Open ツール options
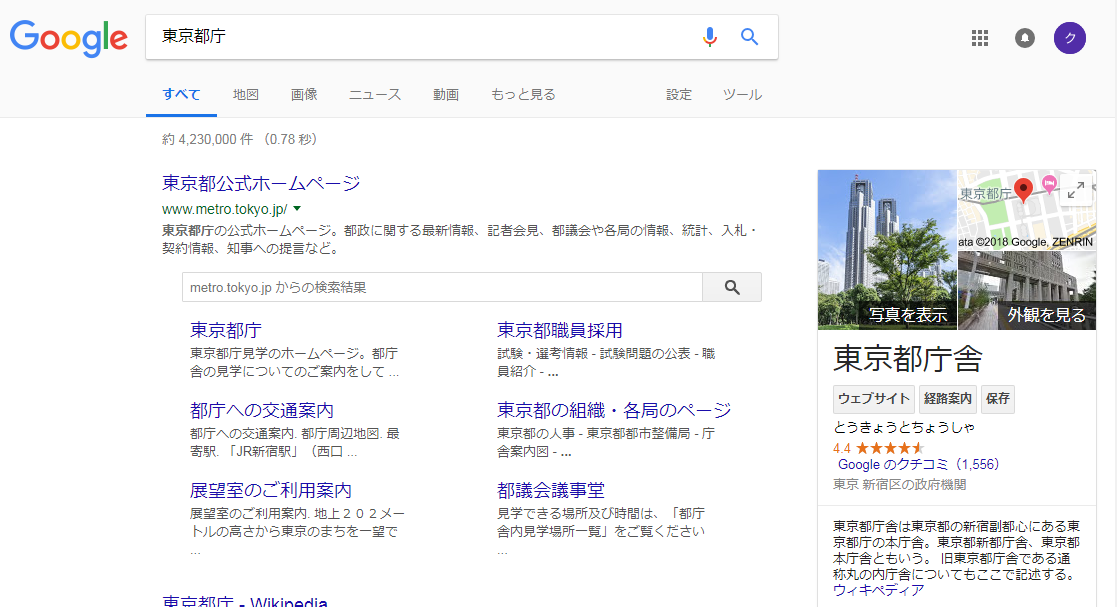Viewport: 1117px width, 607px height. point(742,95)
